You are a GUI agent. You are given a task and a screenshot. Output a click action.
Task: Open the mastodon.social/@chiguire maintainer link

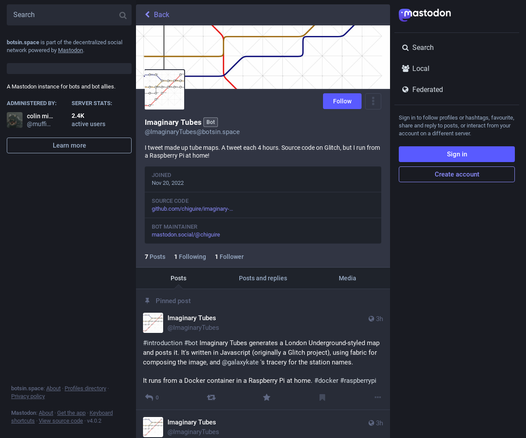186,235
